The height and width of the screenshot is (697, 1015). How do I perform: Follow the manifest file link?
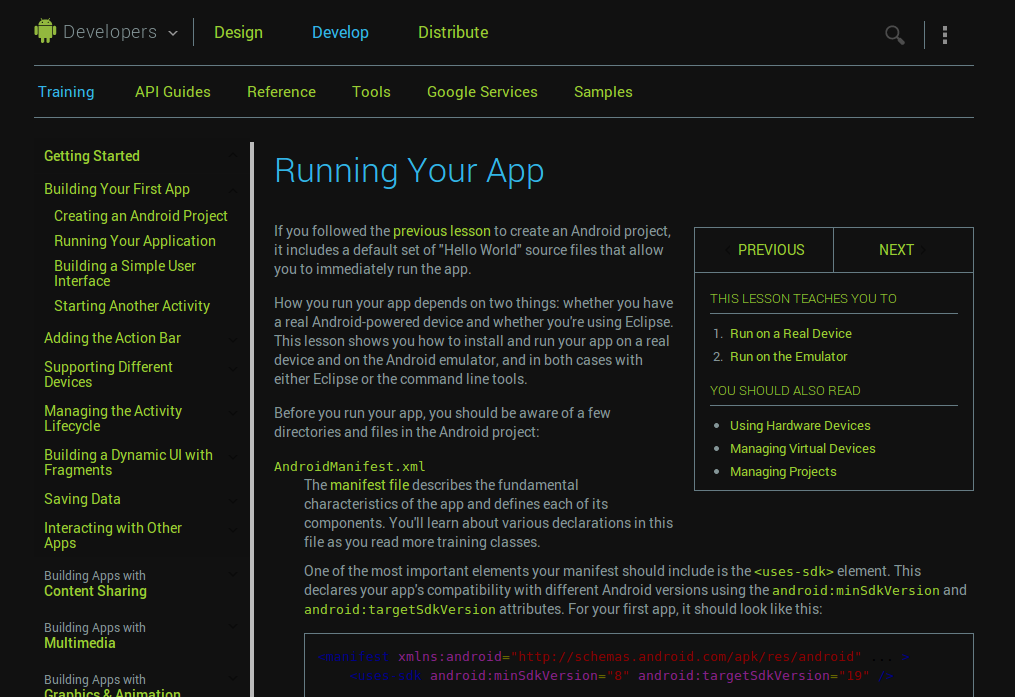click(370, 485)
